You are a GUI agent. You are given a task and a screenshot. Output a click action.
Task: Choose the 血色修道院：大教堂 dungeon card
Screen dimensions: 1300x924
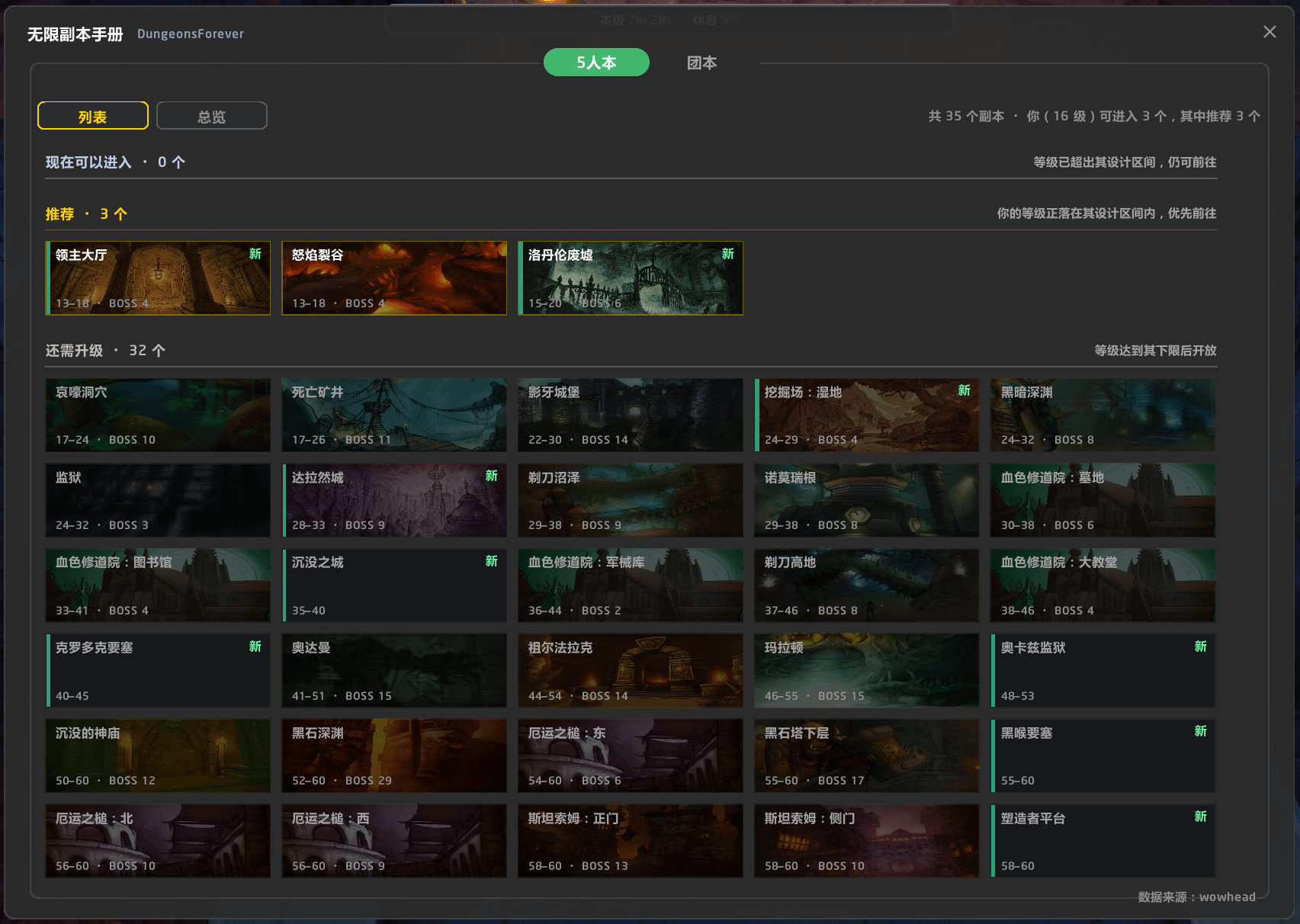[x=1103, y=586]
